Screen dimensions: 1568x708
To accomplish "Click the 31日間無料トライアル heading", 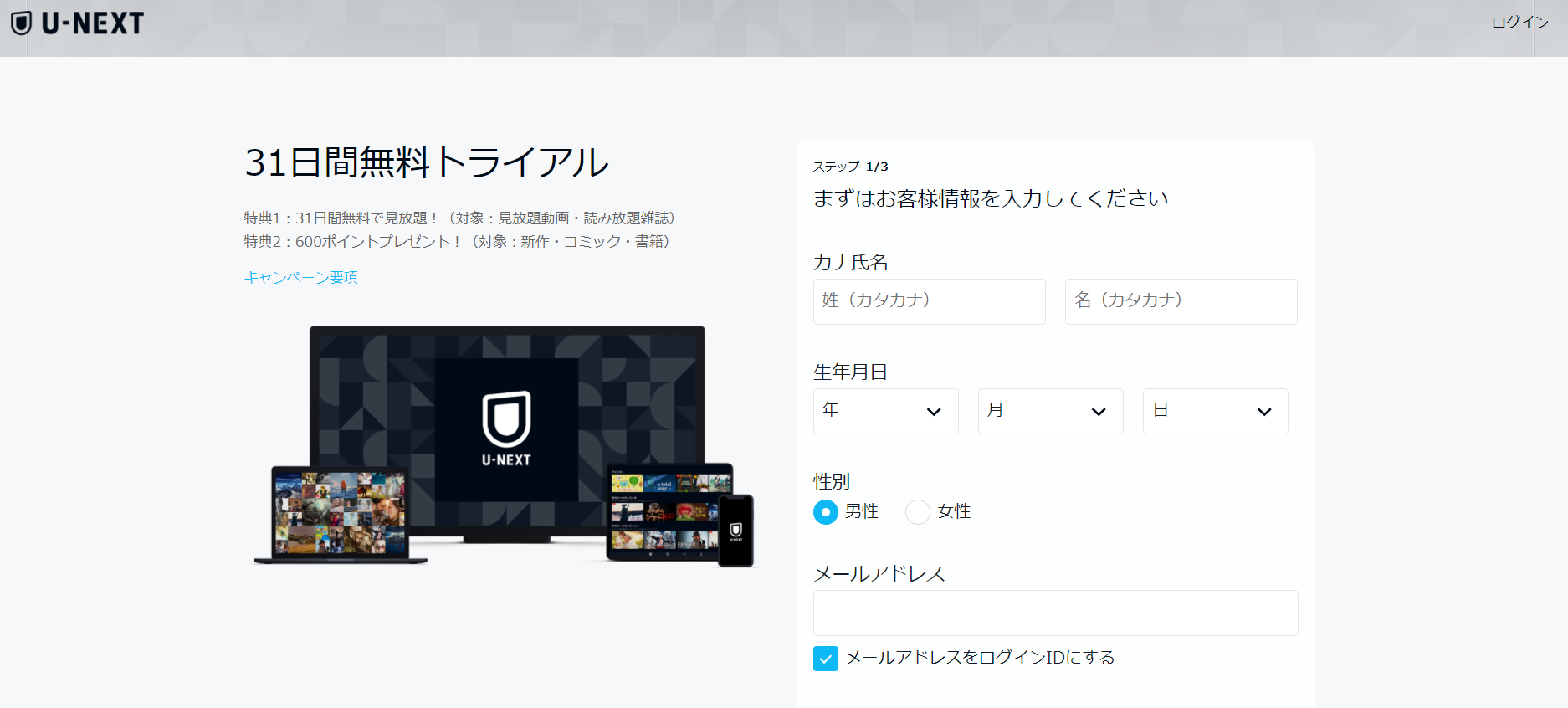I will coord(427,162).
